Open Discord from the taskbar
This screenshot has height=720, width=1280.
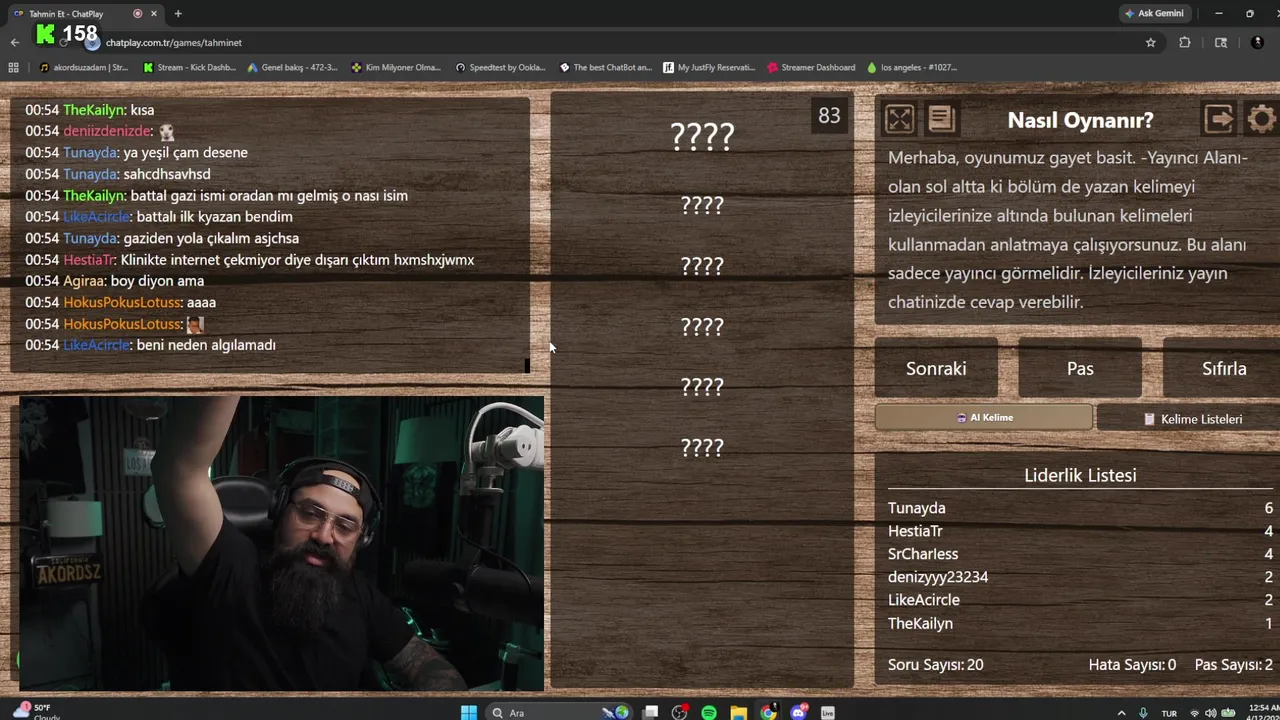coord(798,712)
